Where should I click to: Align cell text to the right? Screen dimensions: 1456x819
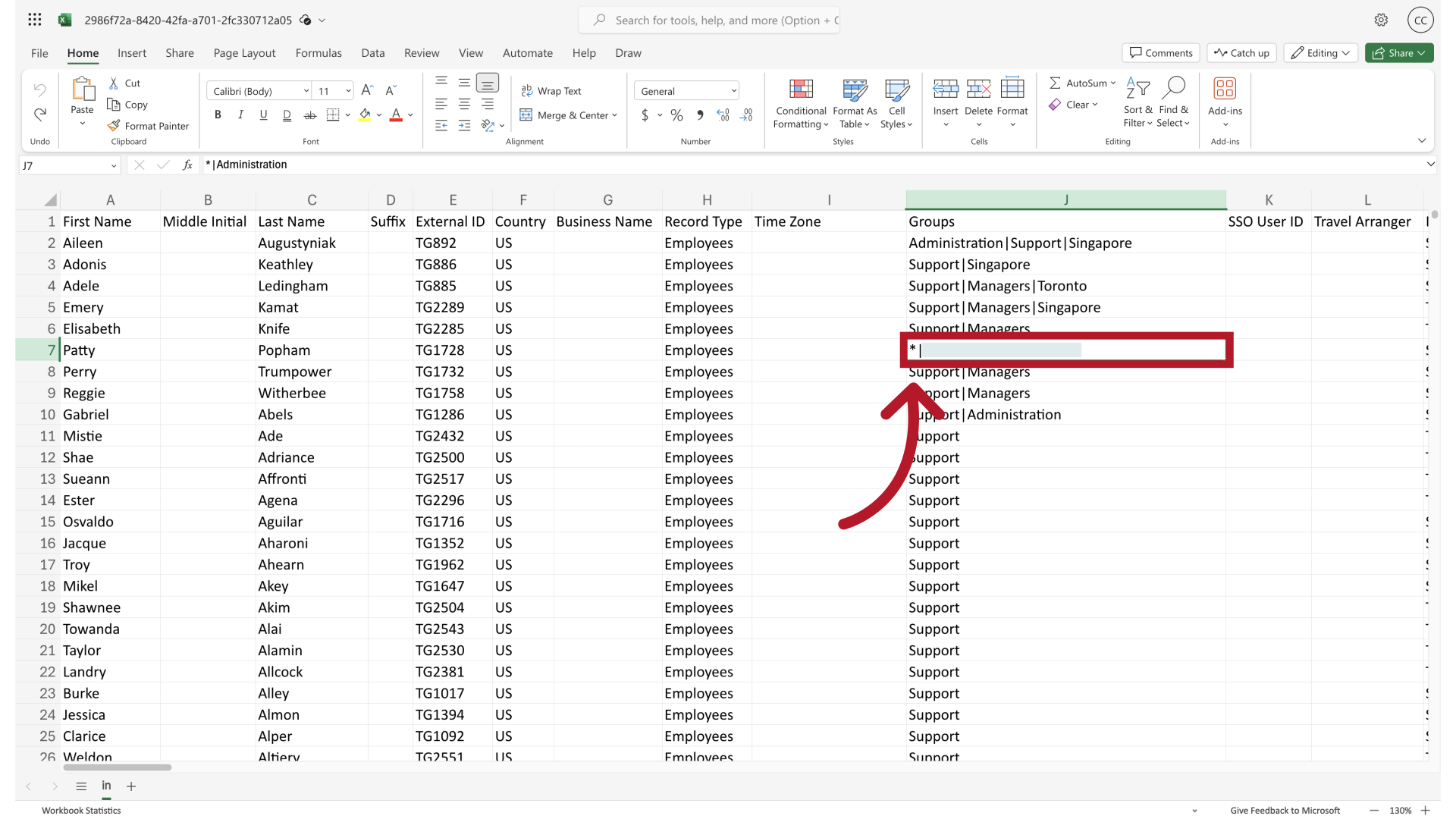tap(488, 104)
